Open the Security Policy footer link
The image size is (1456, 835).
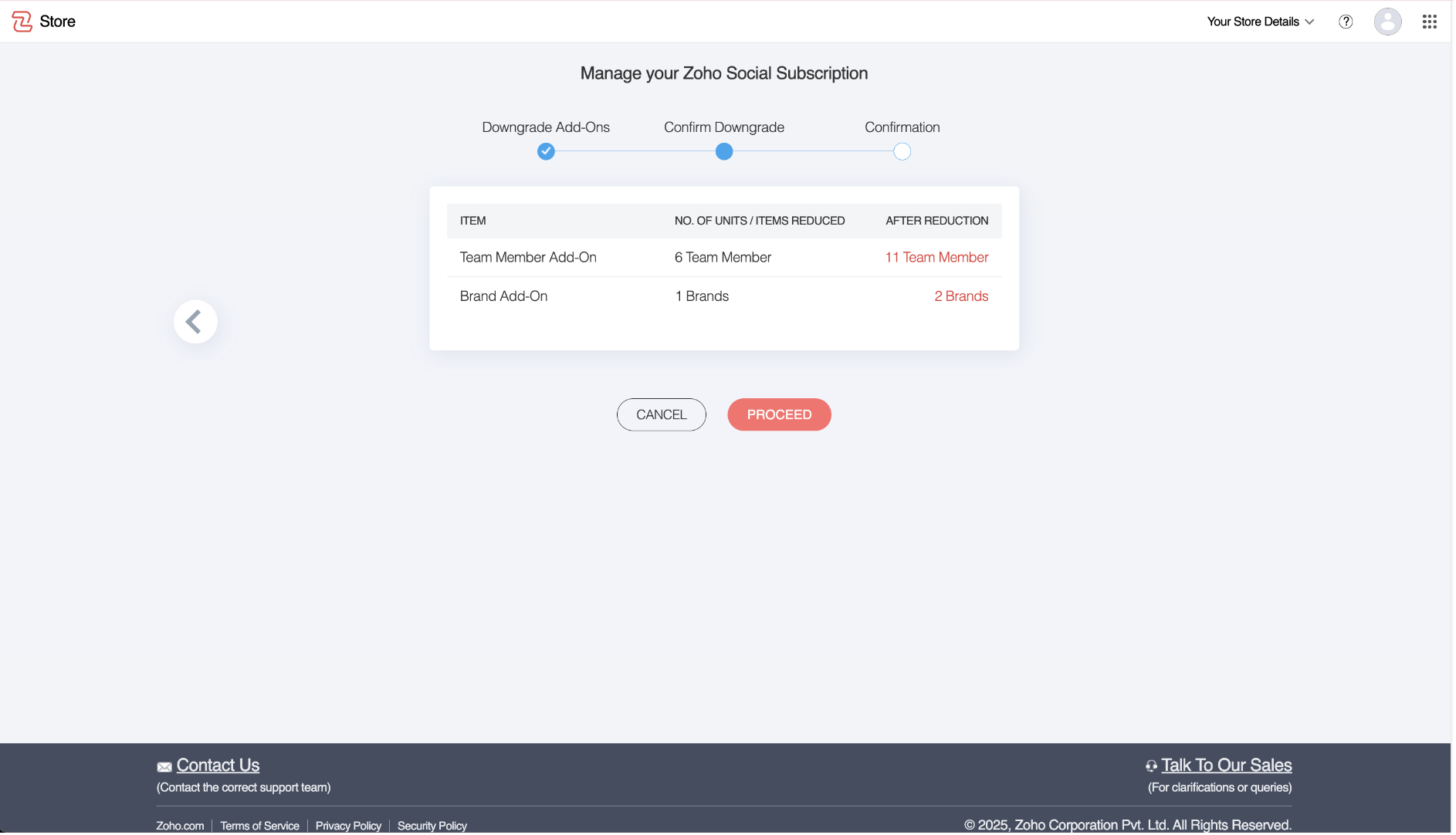(432, 826)
